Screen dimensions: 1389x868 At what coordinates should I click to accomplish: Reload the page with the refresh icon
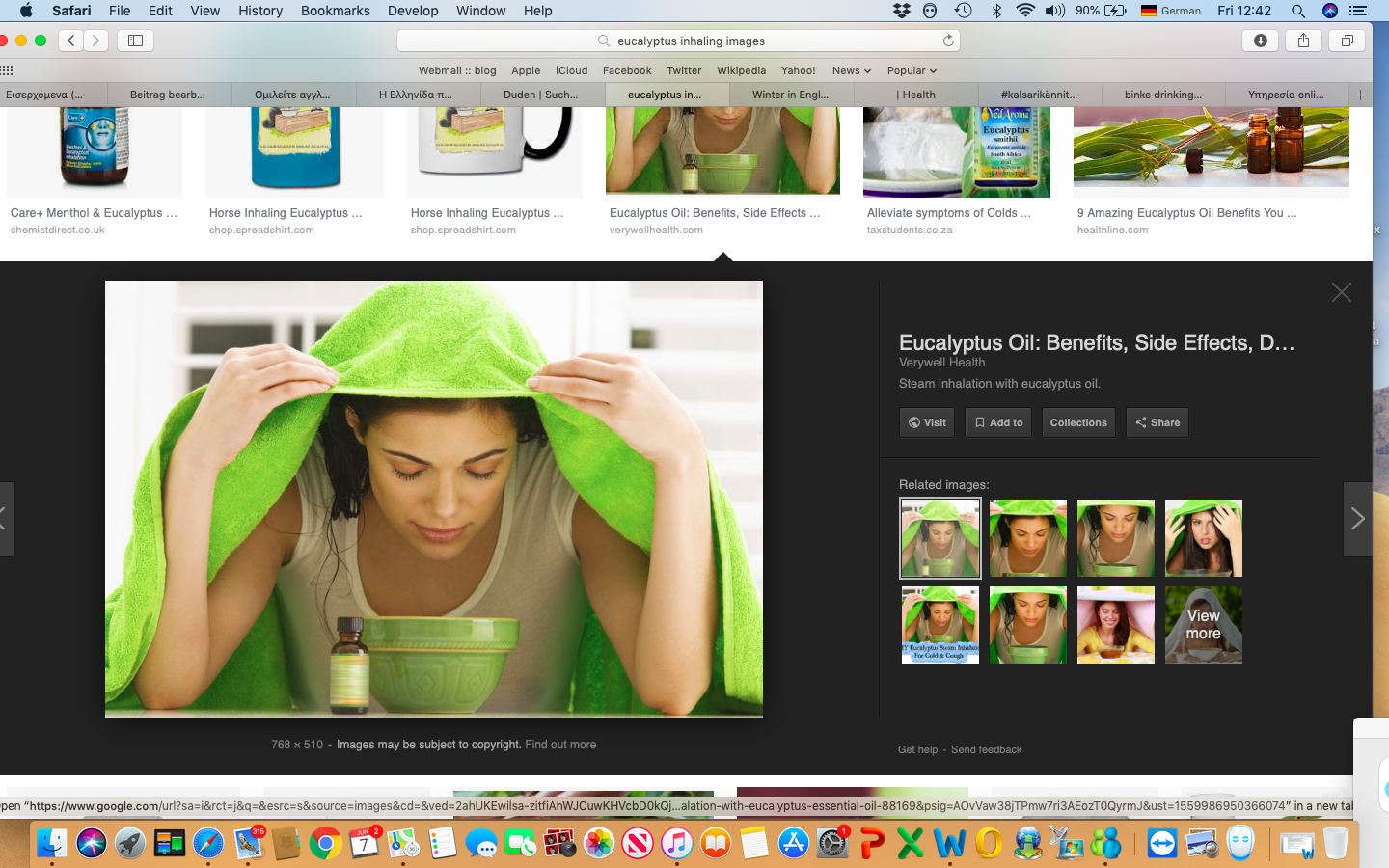948,41
